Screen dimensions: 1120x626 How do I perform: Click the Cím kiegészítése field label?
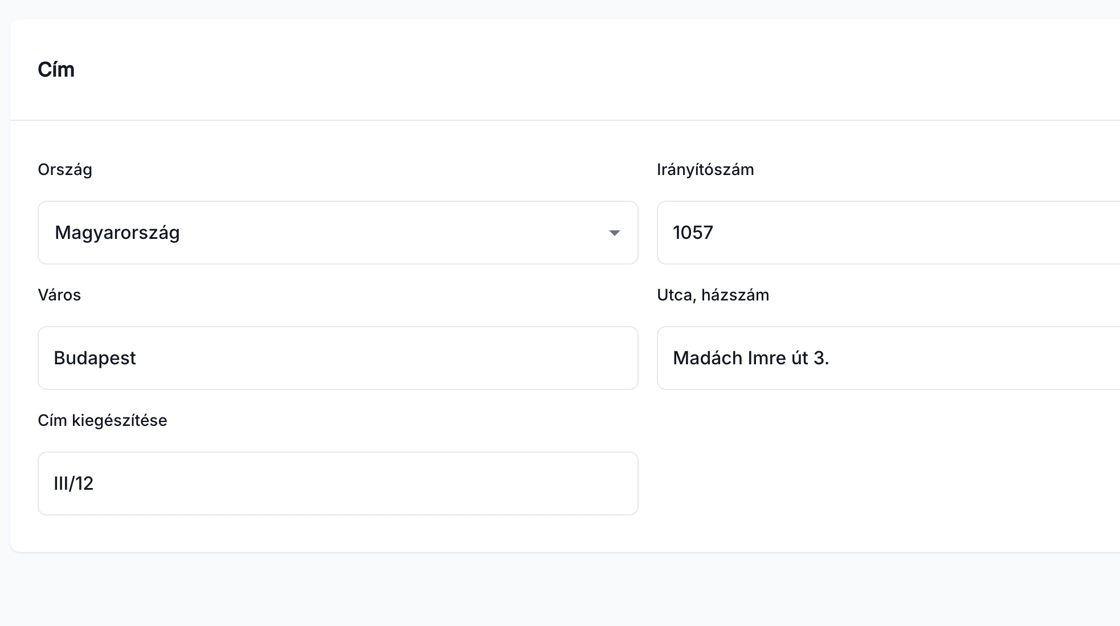(102, 421)
